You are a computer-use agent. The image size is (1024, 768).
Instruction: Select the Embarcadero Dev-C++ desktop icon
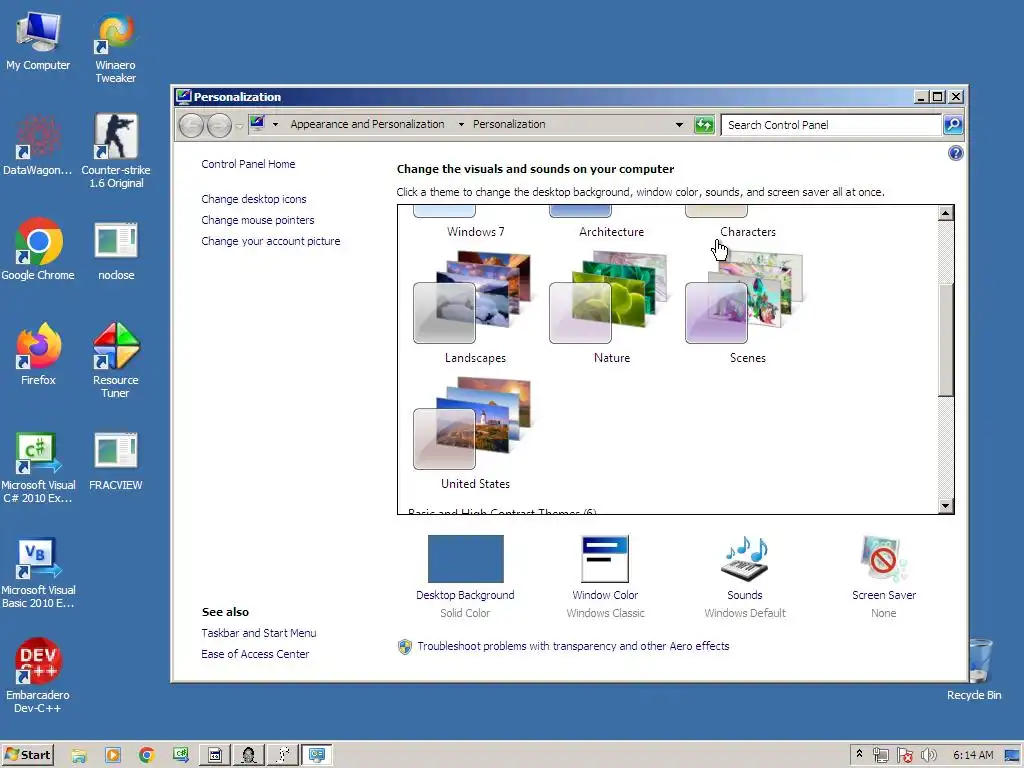point(38,676)
